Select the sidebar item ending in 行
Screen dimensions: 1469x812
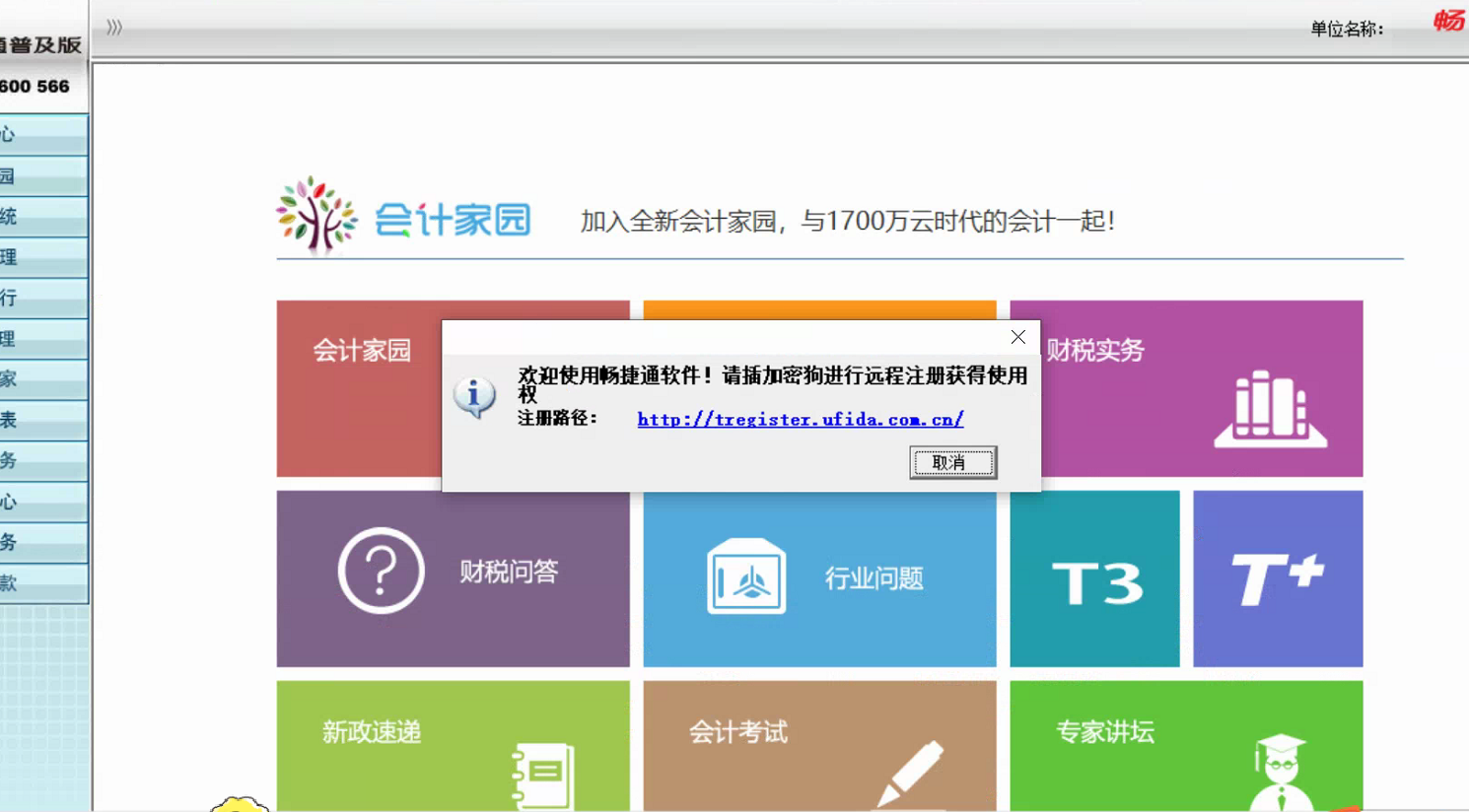point(43,298)
